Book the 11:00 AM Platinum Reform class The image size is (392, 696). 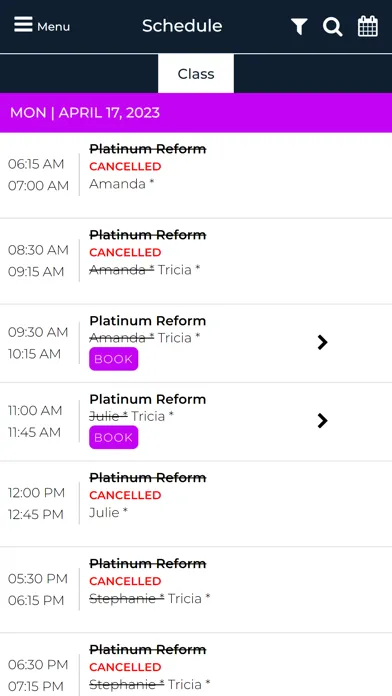[x=114, y=437]
